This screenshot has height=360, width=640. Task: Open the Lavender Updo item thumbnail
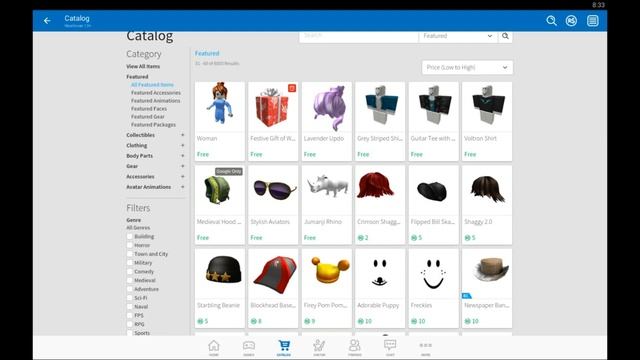click(327, 107)
